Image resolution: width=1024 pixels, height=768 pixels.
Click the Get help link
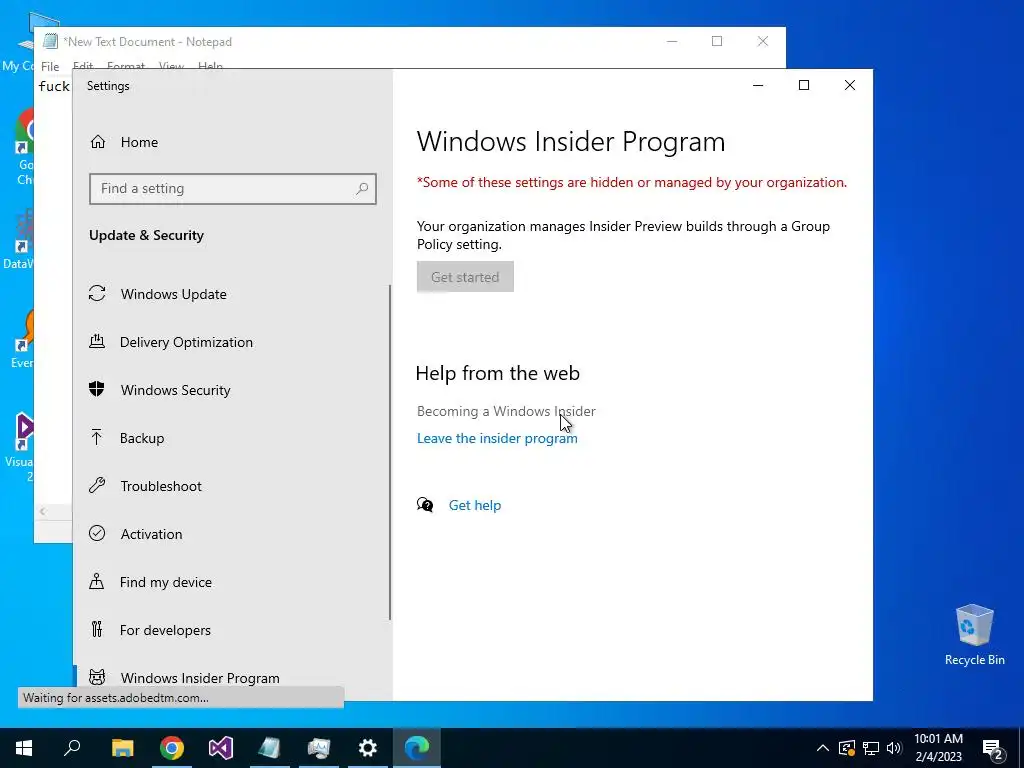(x=475, y=505)
